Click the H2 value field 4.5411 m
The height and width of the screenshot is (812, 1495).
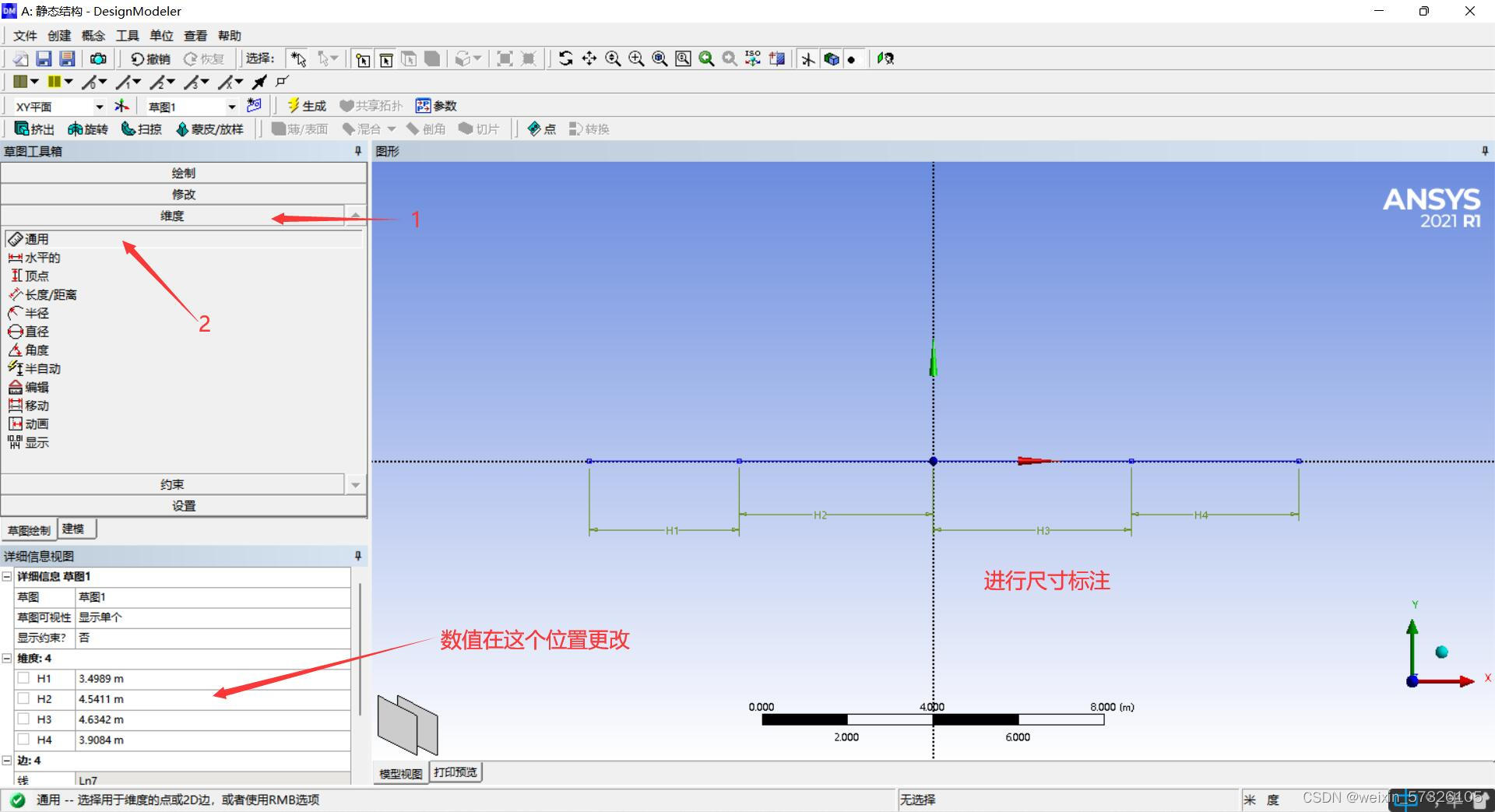[x=213, y=699]
